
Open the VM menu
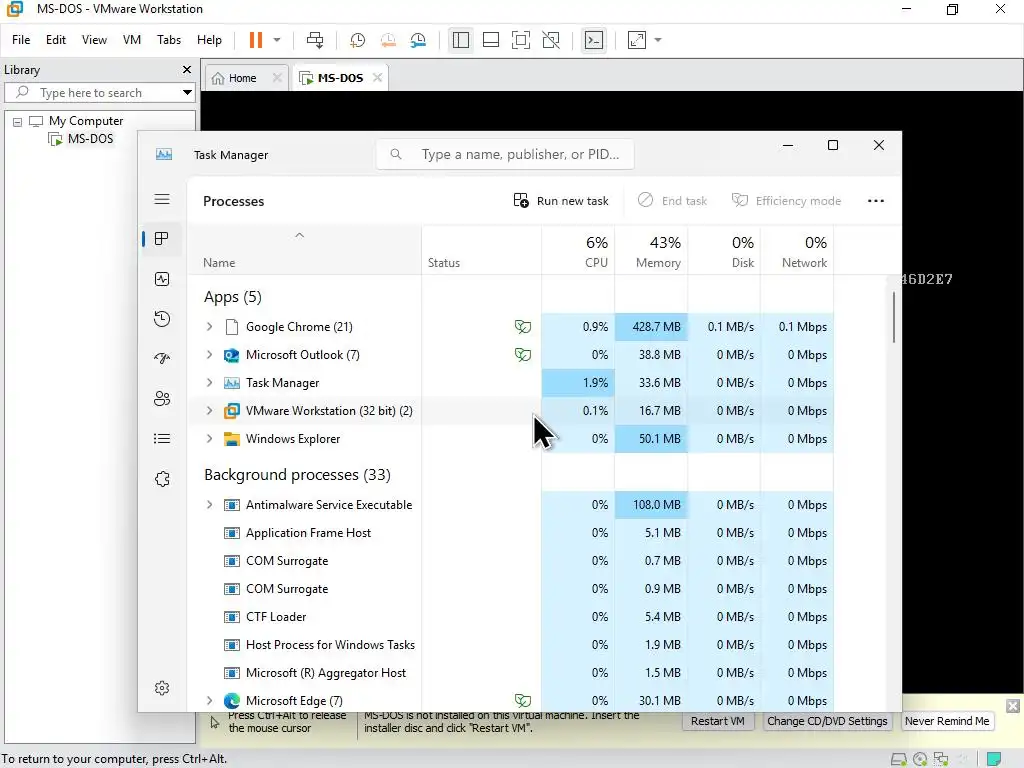point(132,40)
